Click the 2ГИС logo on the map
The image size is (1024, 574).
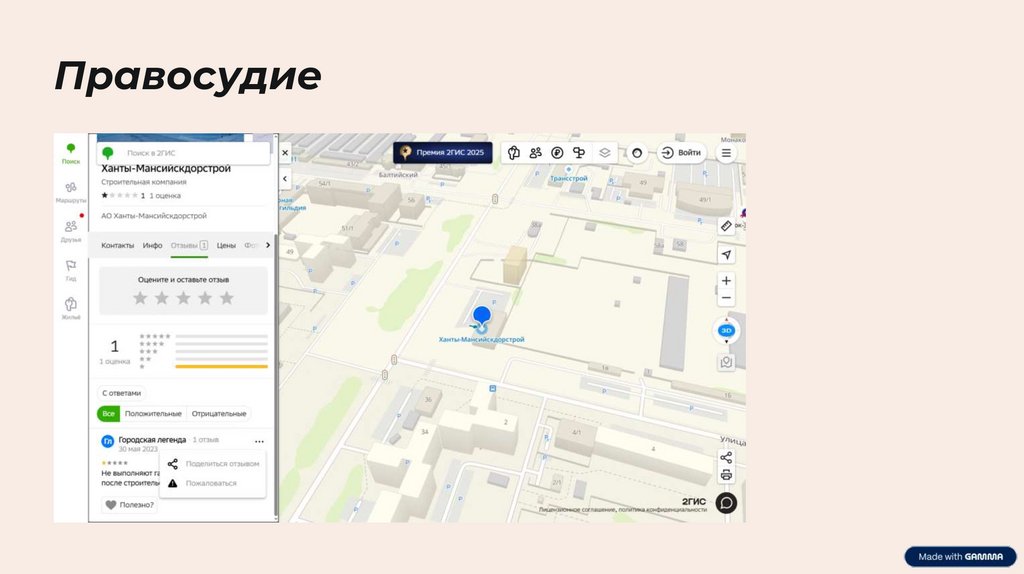(x=694, y=501)
